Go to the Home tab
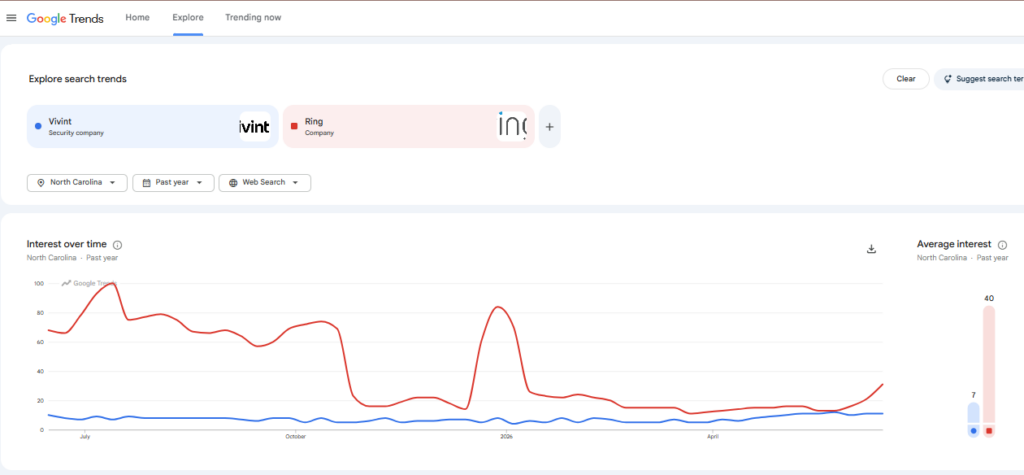1024x475 pixels. (x=137, y=18)
